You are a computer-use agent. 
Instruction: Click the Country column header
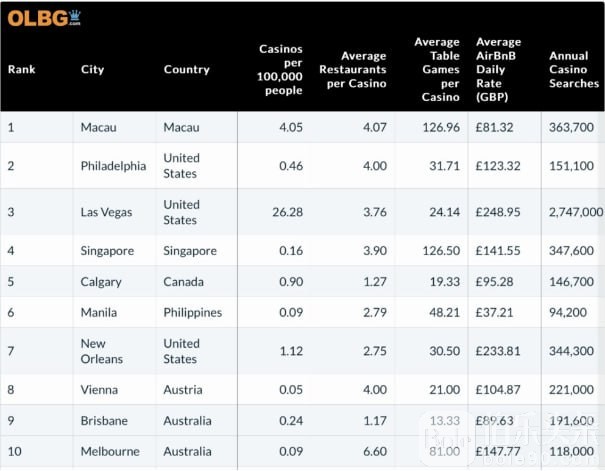point(187,70)
